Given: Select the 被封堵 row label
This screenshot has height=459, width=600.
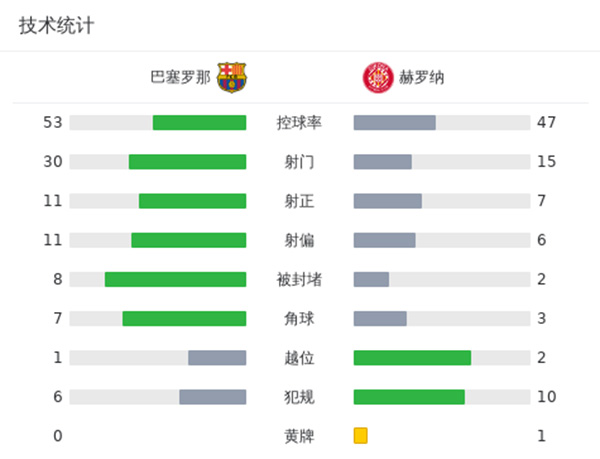Looking at the screenshot, I should 299,279.
